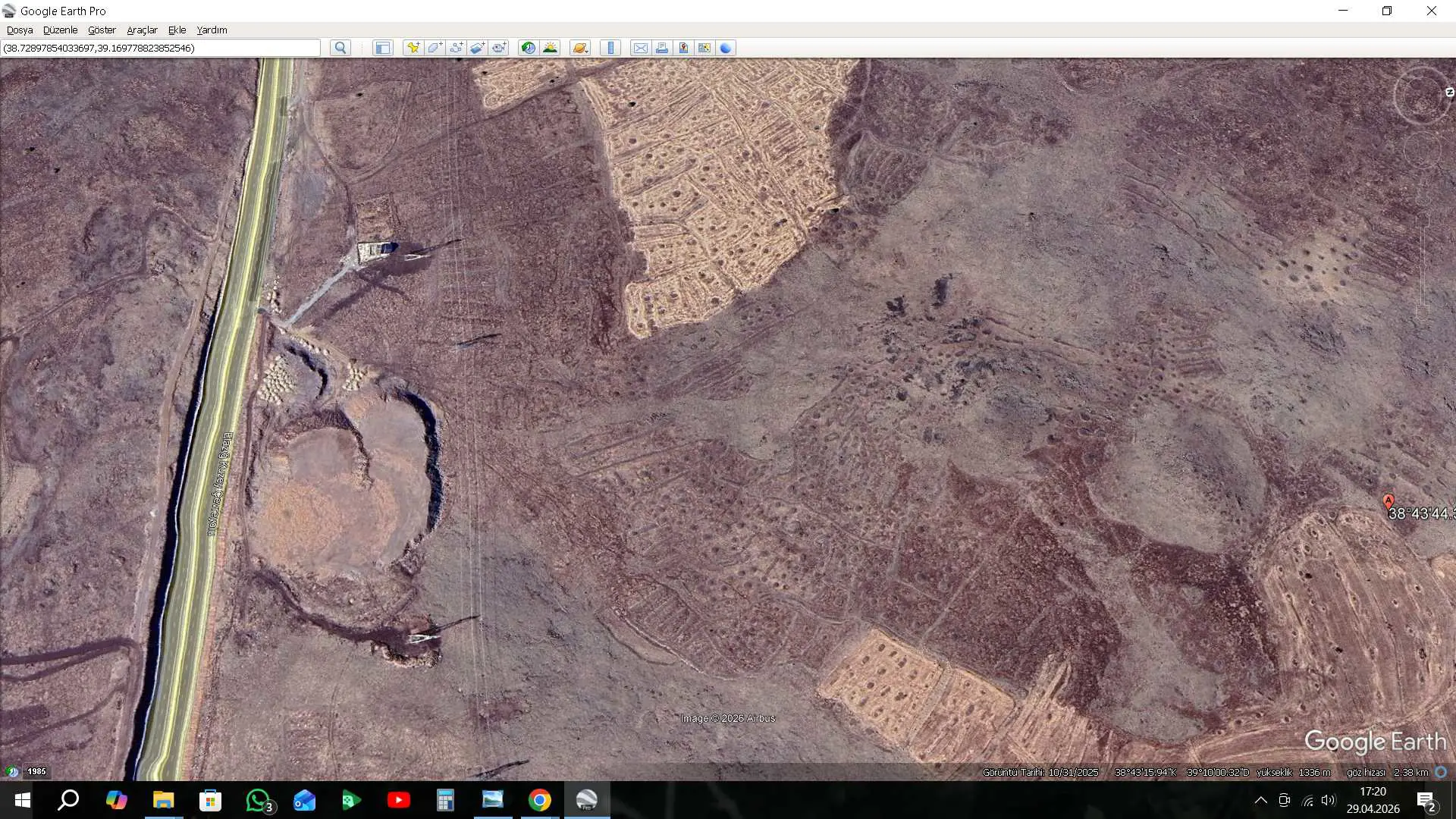
Task: Open the Göster menu
Action: 102,30
